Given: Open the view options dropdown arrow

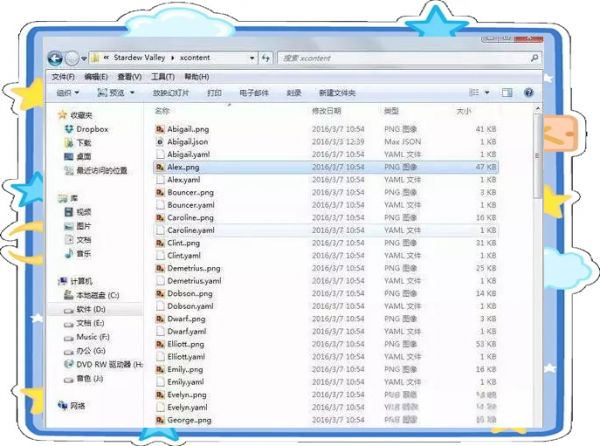Looking at the screenshot, I should (487, 93).
